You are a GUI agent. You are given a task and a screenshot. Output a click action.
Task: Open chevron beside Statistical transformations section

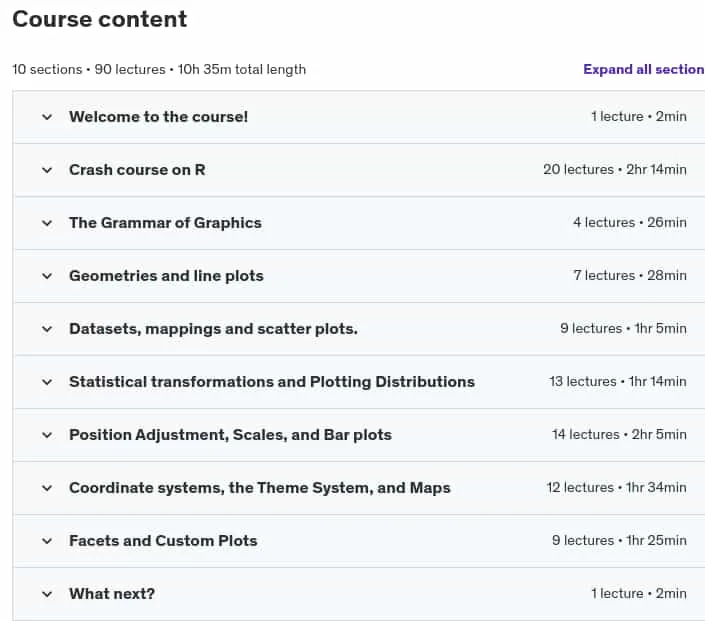point(47,382)
